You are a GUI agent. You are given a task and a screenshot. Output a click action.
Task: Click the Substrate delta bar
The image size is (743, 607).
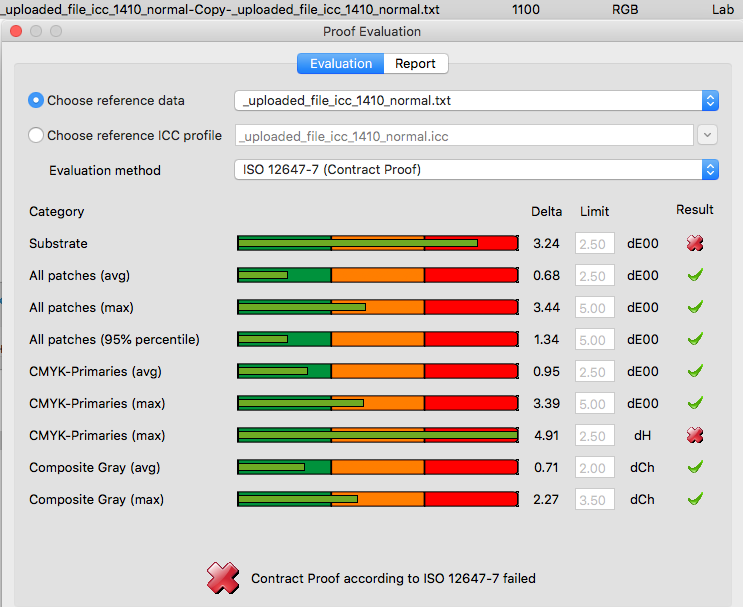(378, 243)
